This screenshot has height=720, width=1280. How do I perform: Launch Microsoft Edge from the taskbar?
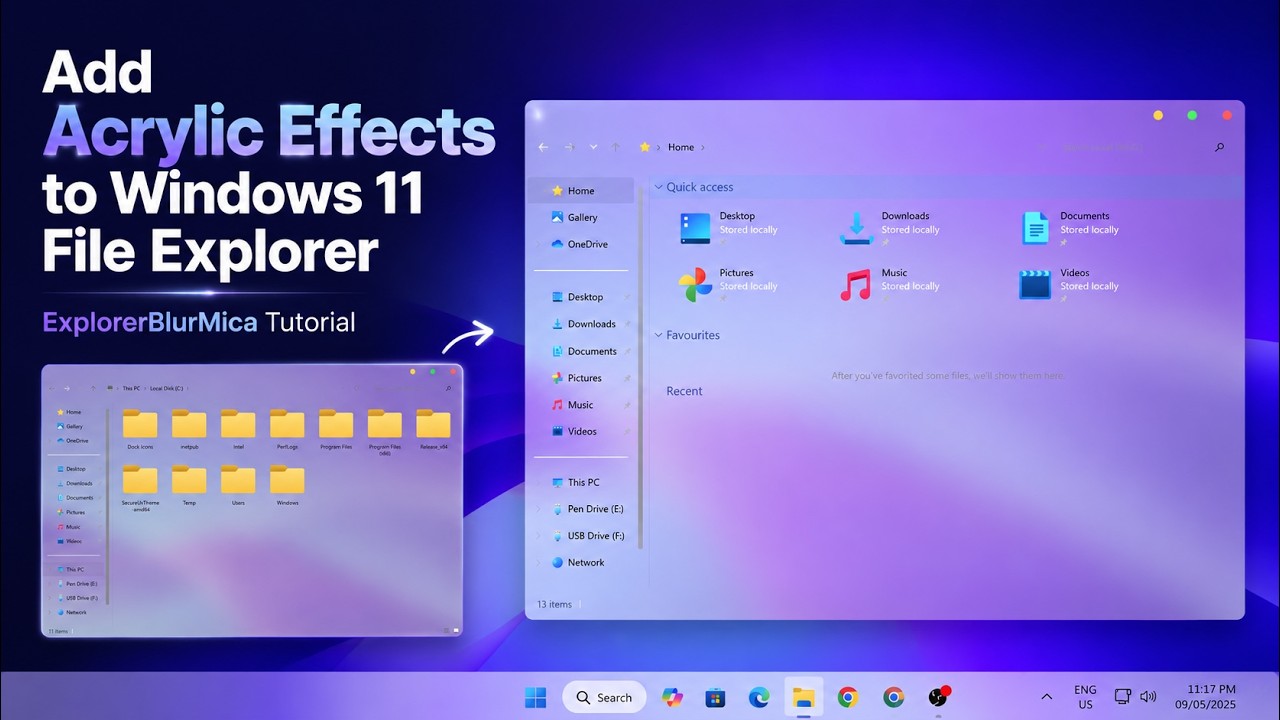click(759, 697)
